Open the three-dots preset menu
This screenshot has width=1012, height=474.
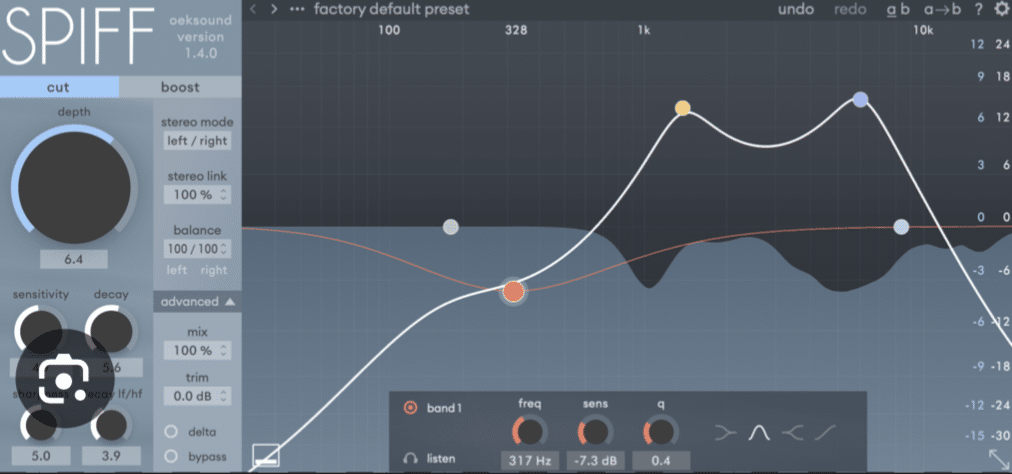[x=297, y=10]
